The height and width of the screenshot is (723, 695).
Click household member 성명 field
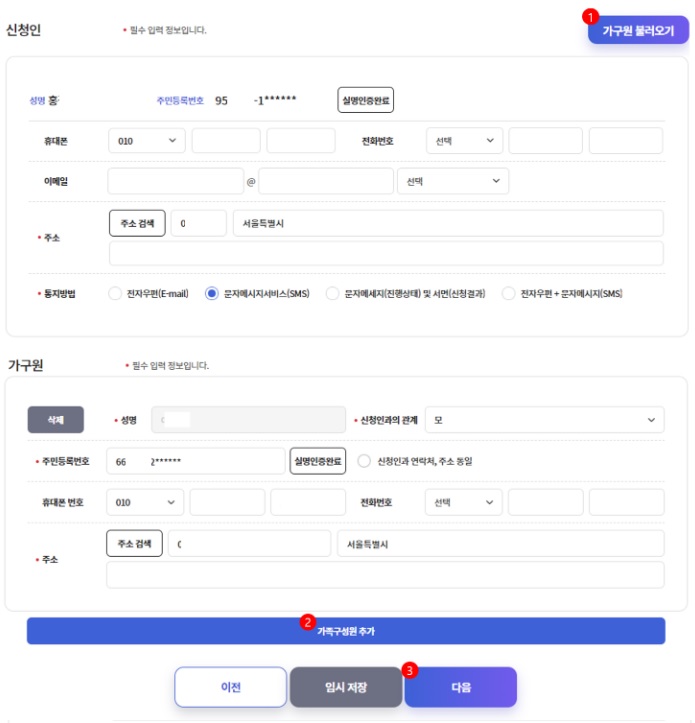(x=248, y=420)
